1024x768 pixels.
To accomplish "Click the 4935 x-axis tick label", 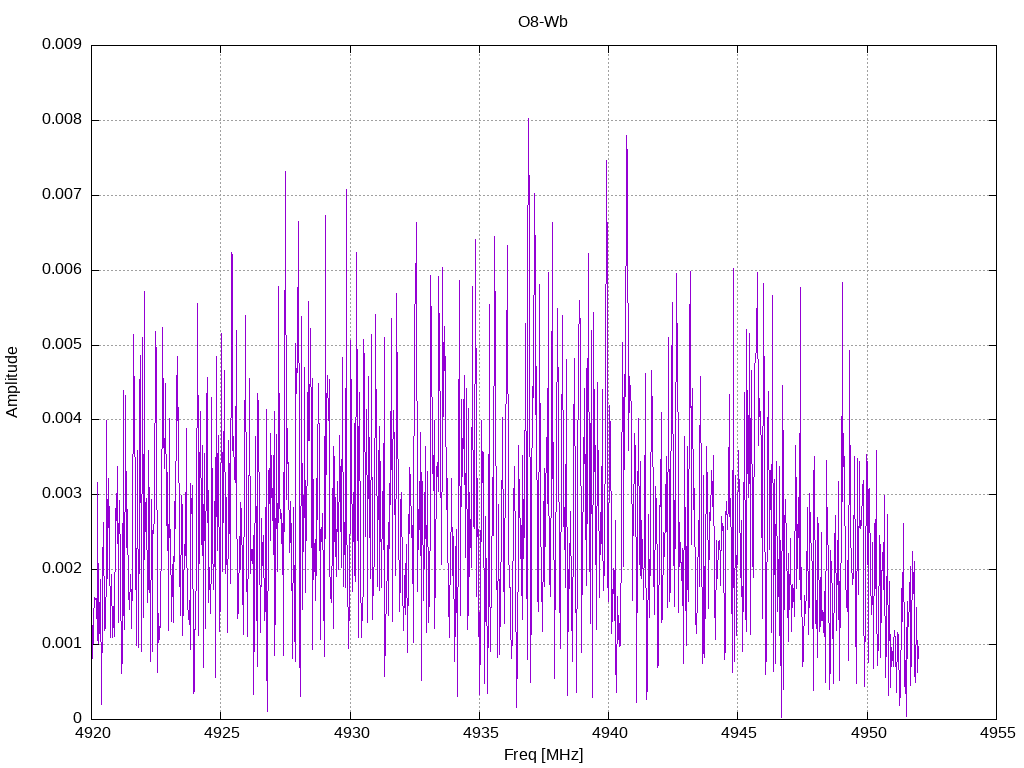I will (x=480, y=733).
